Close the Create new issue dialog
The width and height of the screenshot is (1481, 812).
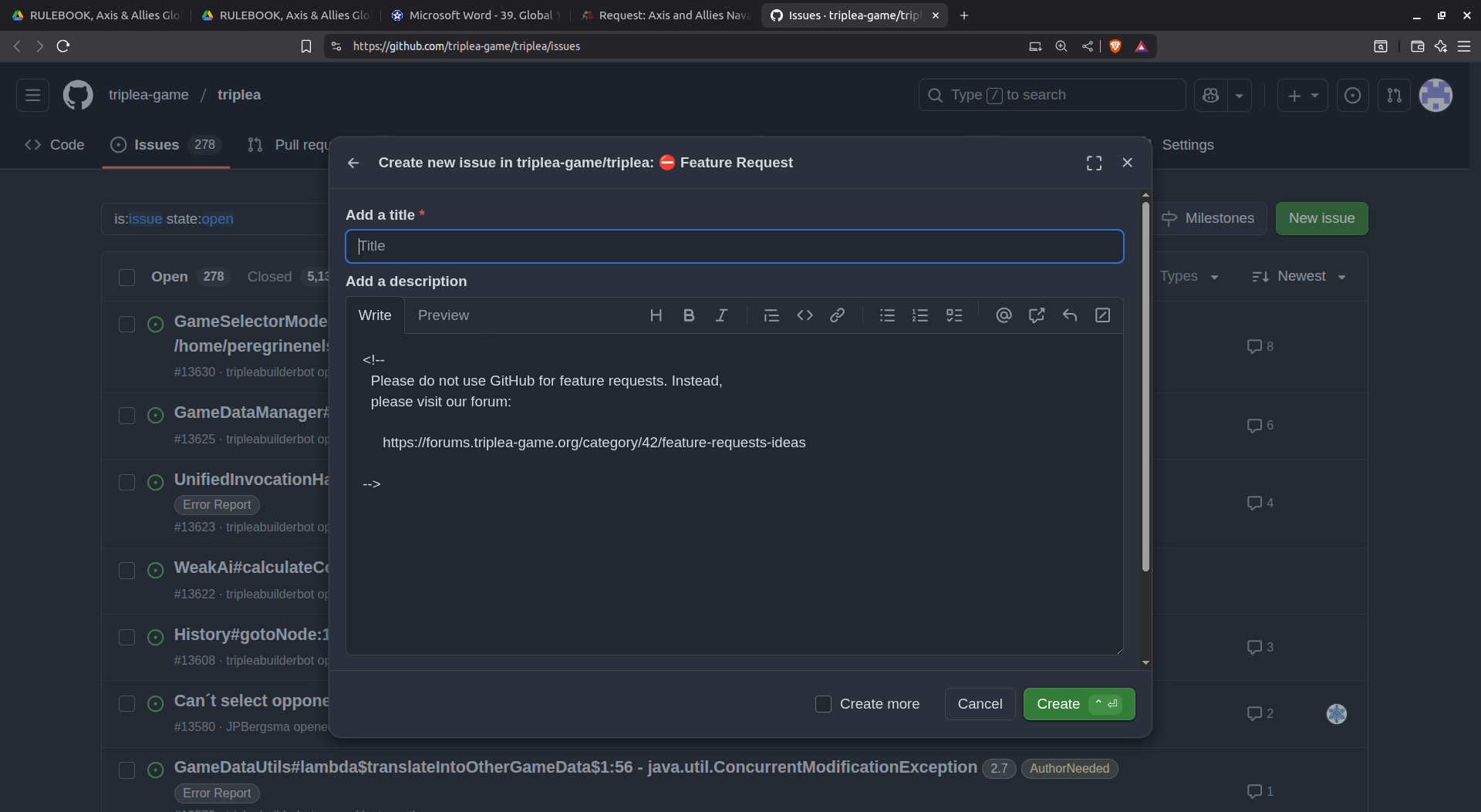(x=1127, y=163)
